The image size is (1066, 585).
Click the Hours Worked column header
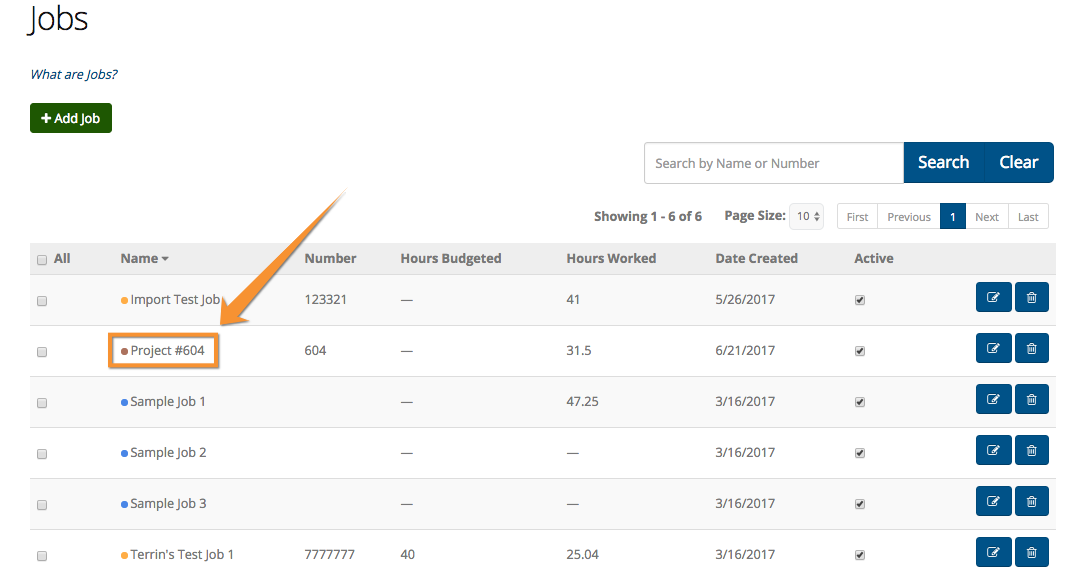(x=611, y=258)
